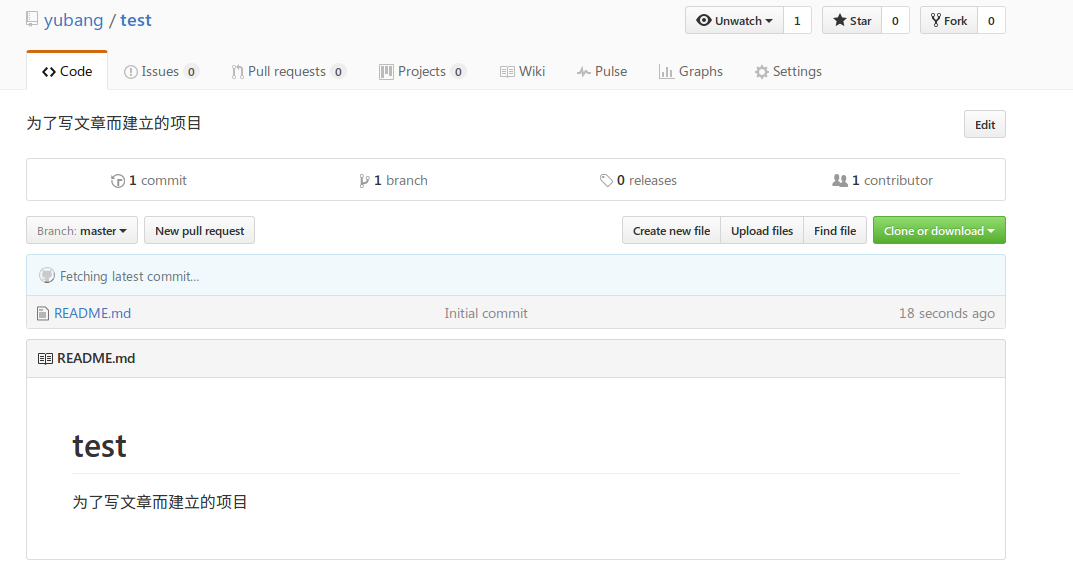Go to the Projects tab
Screen dimensions: 1073x576
[422, 71]
